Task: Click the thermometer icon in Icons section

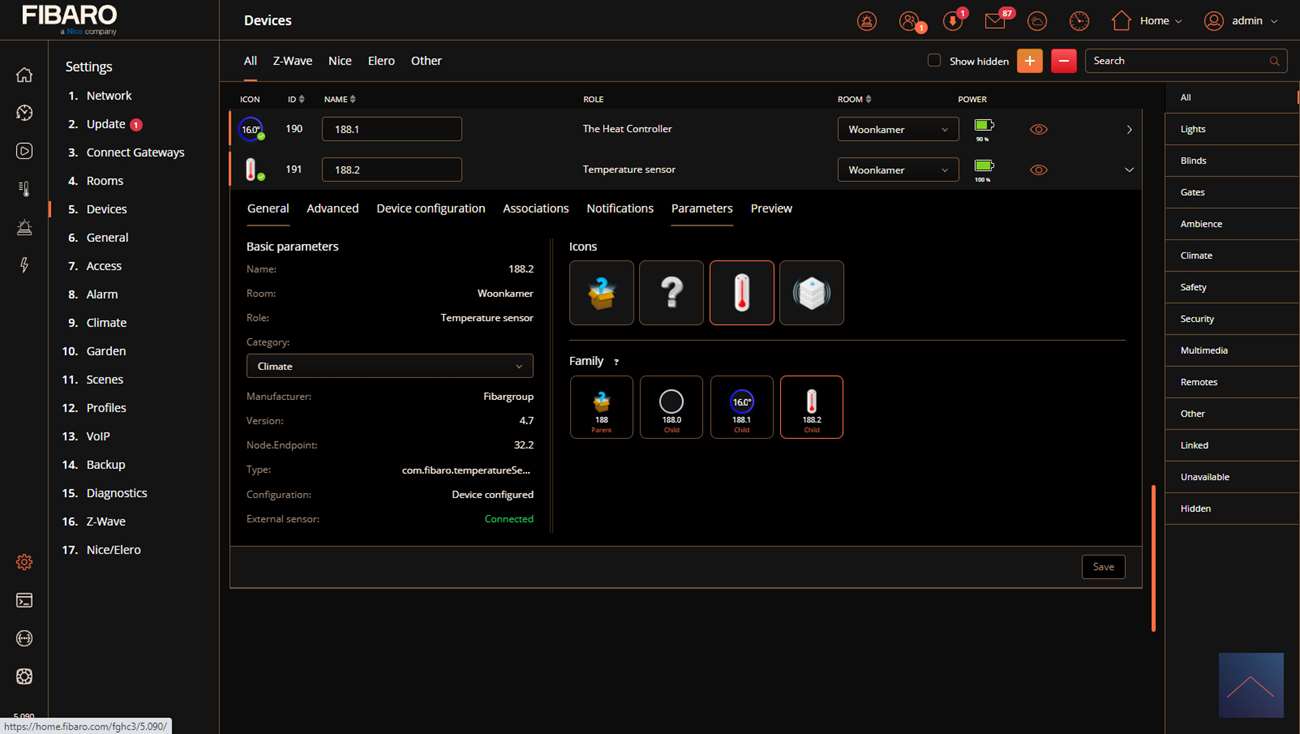Action: 741,293
